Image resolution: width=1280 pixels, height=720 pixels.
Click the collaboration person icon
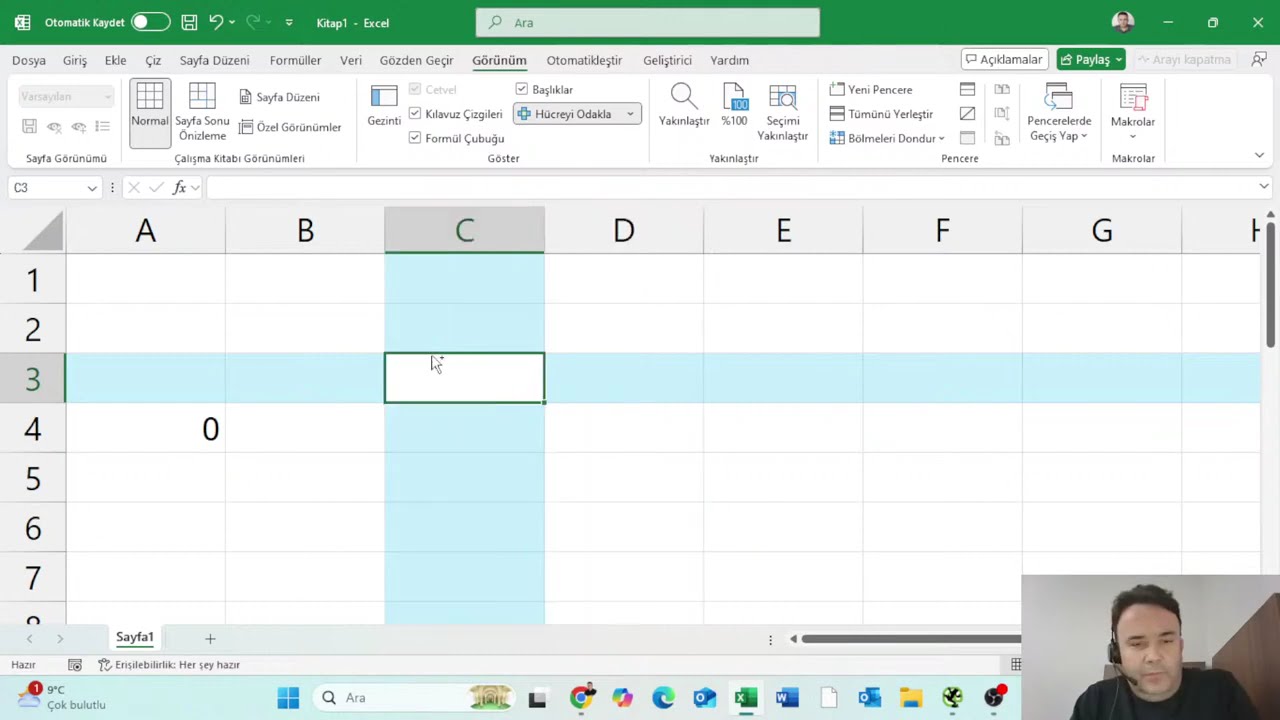(x=1259, y=59)
